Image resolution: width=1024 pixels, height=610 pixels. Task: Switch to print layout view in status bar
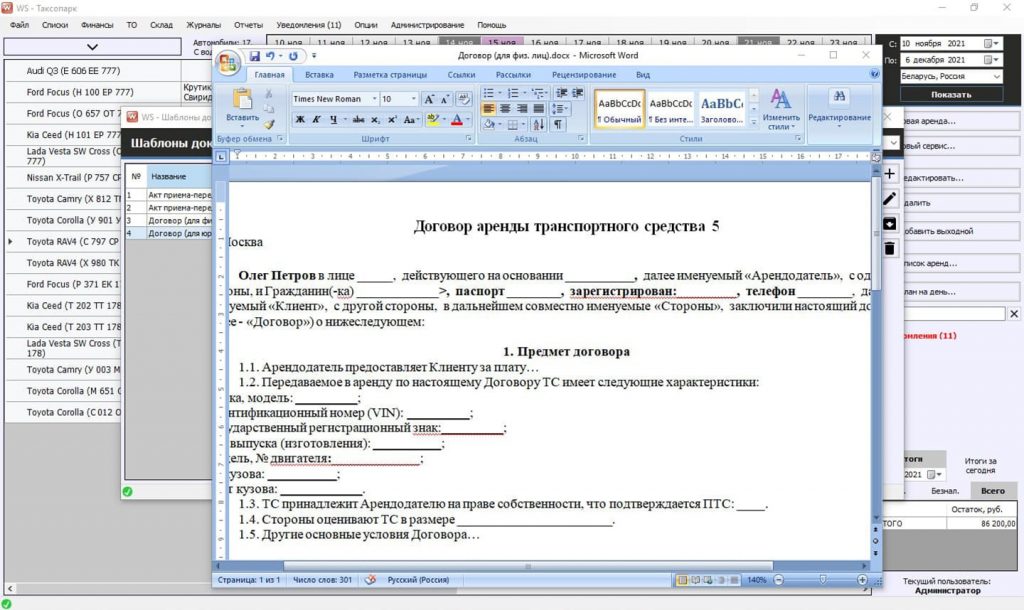(x=682, y=580)
